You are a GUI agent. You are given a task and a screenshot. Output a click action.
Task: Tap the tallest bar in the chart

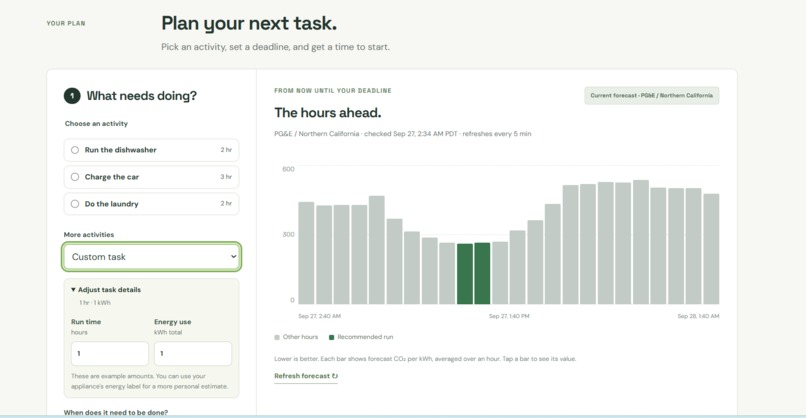640,242
